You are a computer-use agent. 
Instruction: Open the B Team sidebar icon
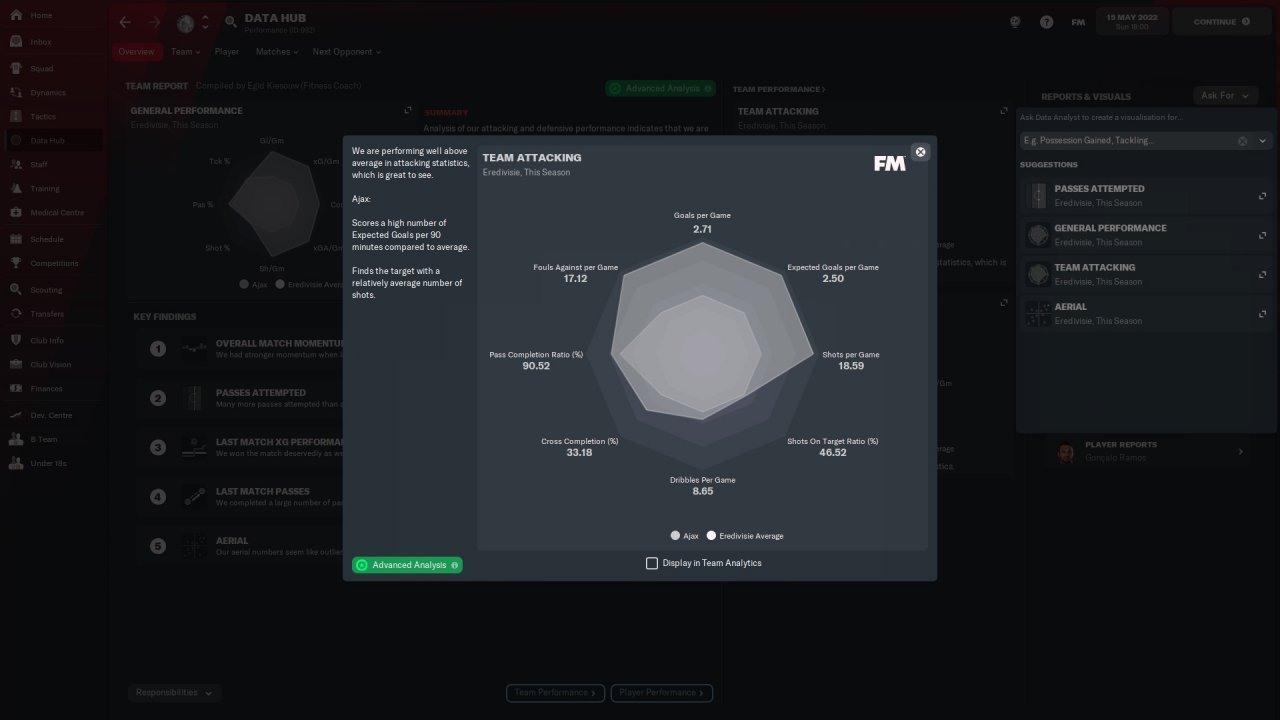click(x=16, y=439)
